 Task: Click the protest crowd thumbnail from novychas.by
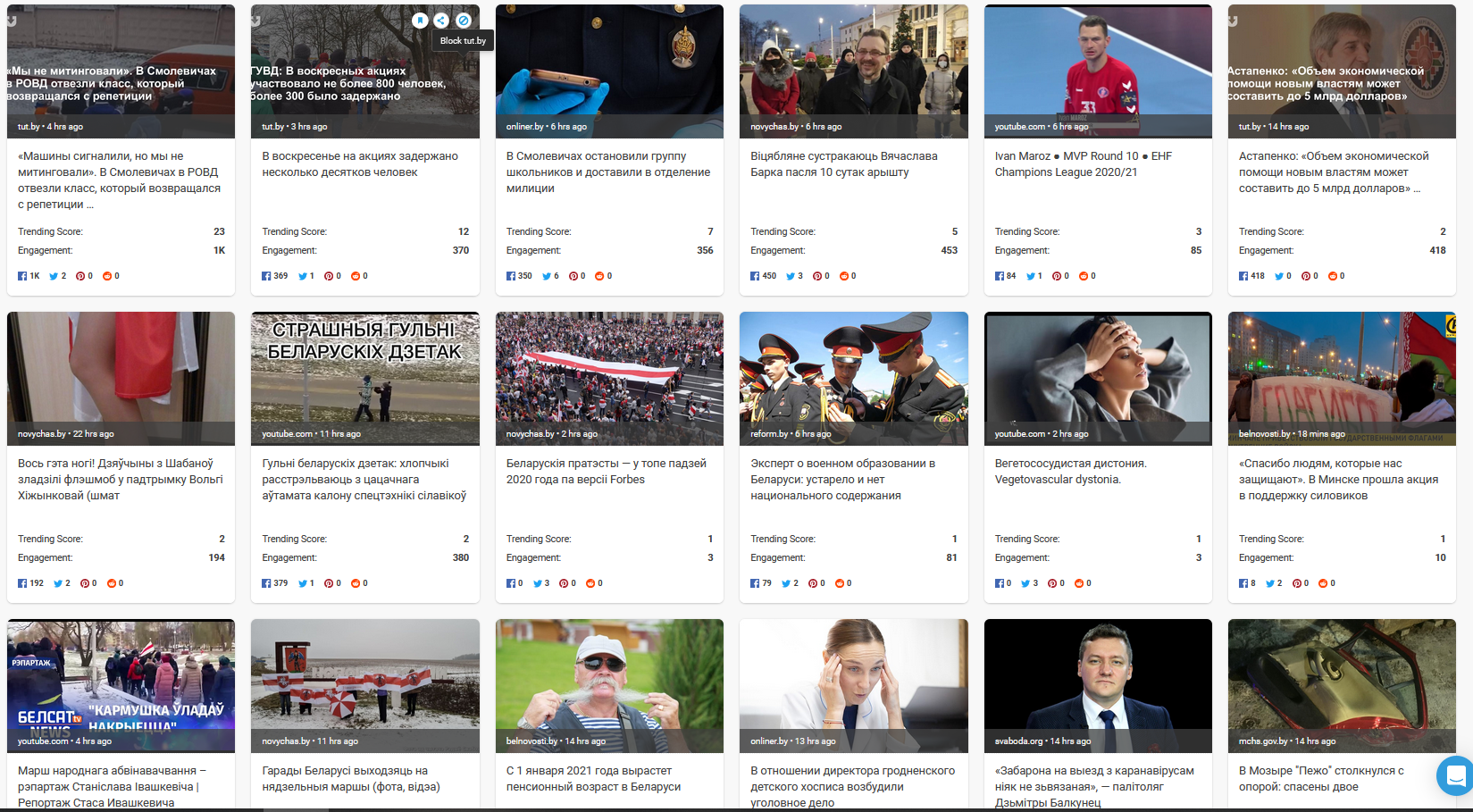click(609, 371)
